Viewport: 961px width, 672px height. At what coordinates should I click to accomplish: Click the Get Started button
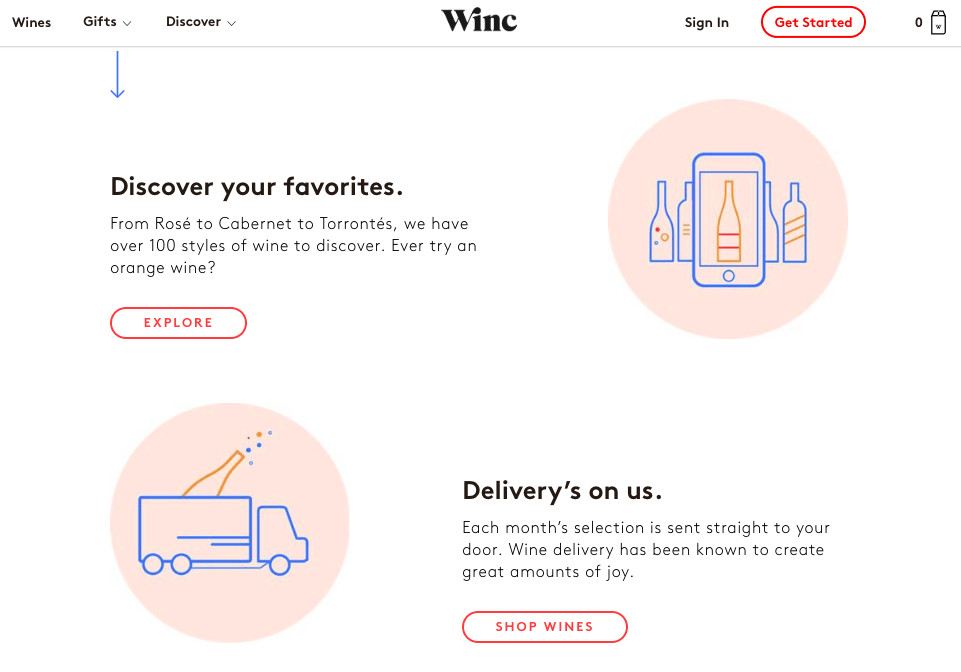pyautogui.click(x=813, y=22)
